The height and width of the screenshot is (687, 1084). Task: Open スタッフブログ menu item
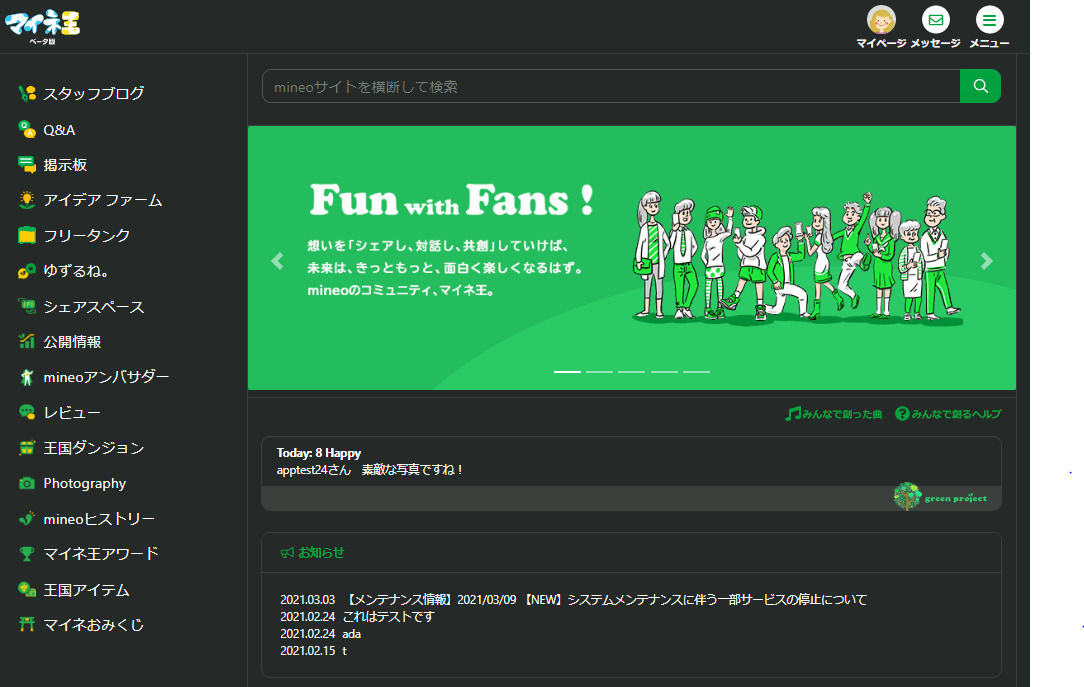coord(93,93)
